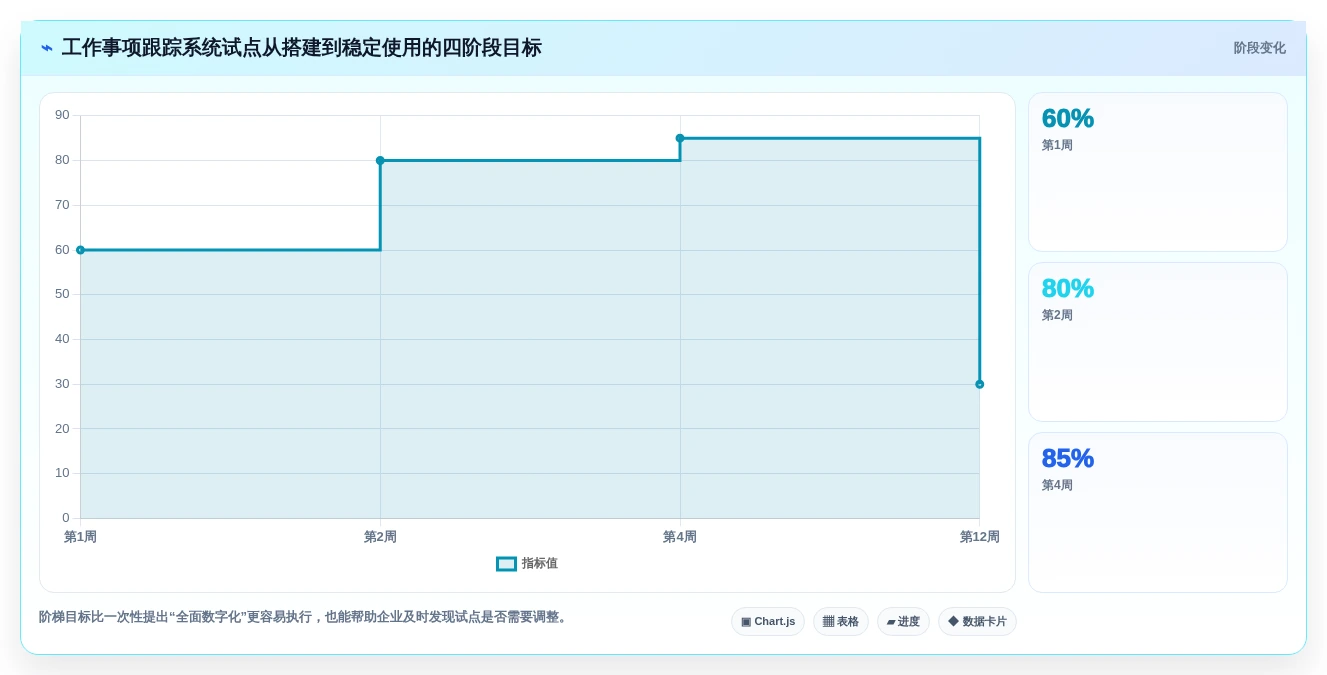Open the 85% 第4周 data card

(x=1158, y=512)
